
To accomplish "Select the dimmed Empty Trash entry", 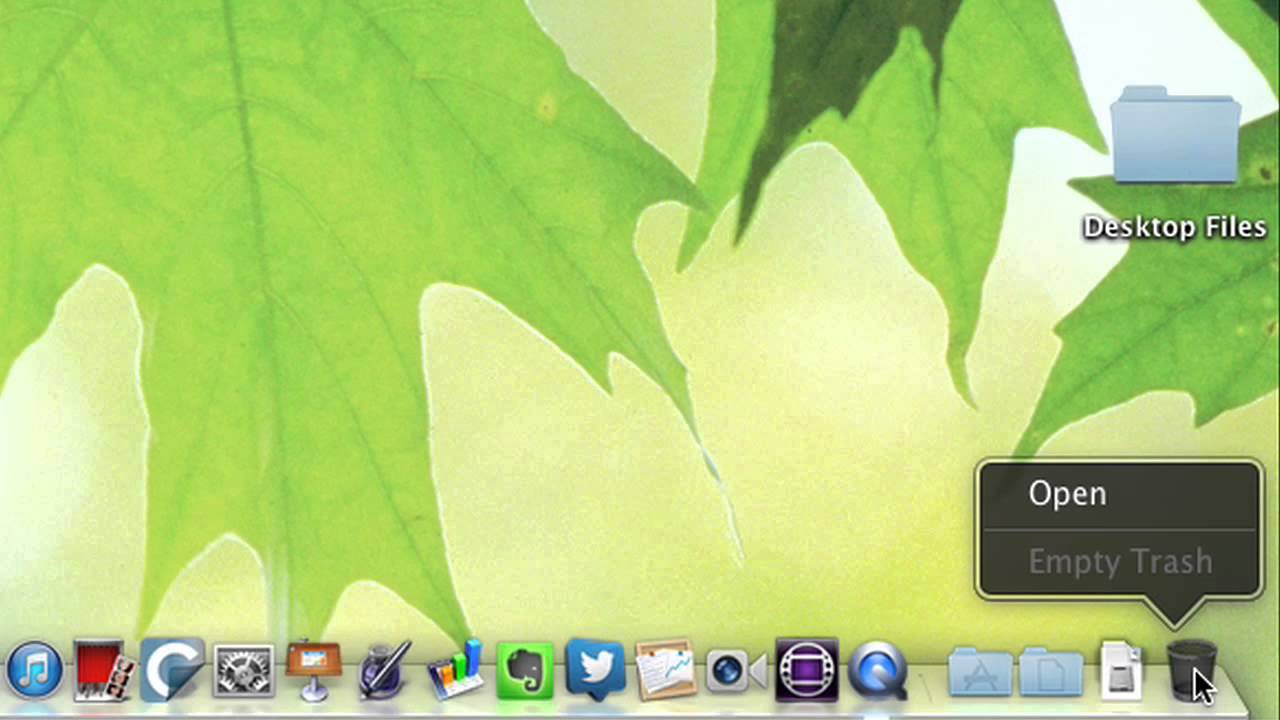I will pyautogui.click(x=1119, y=561).
